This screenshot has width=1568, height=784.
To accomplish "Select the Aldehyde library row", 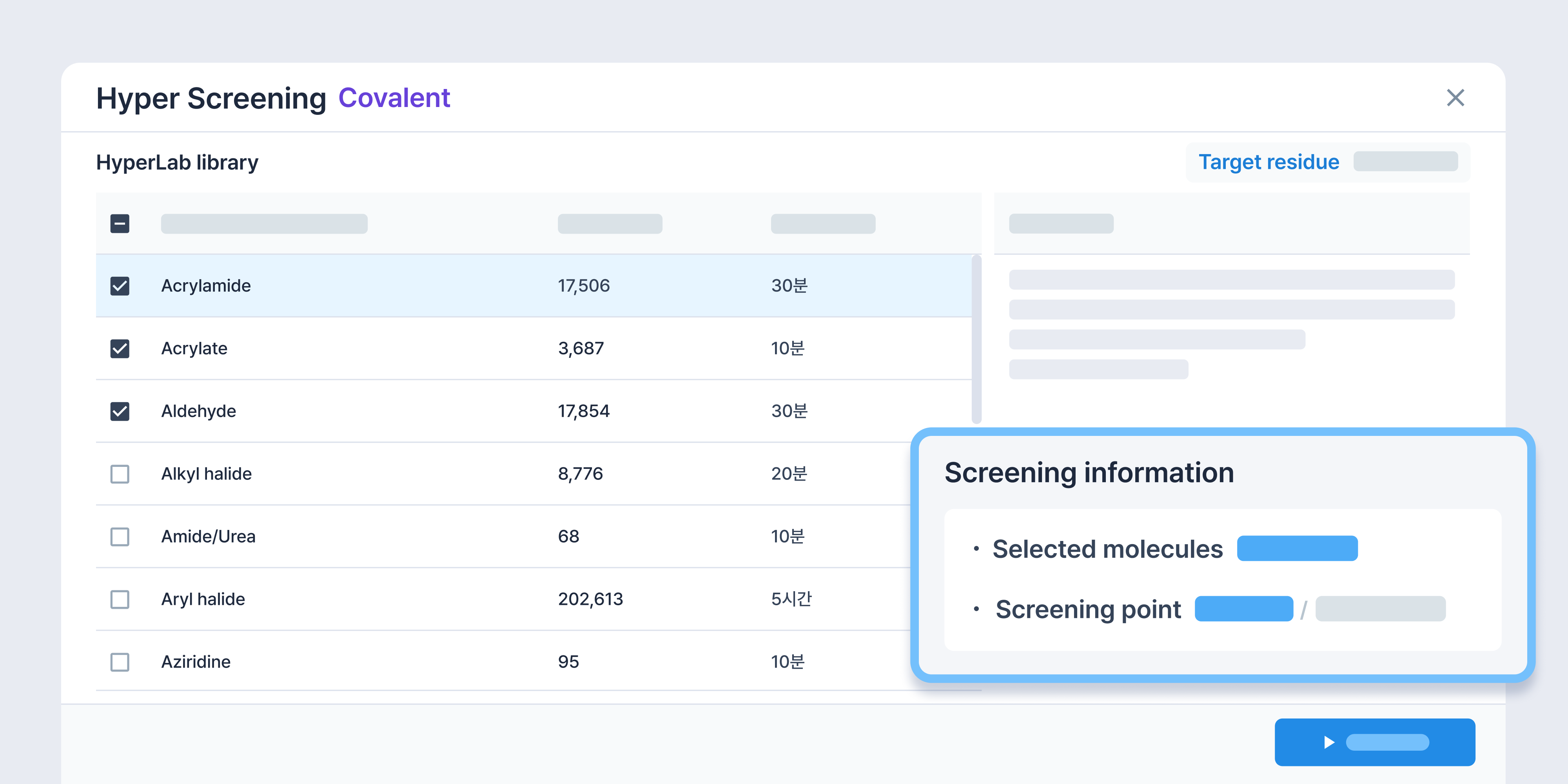I will [x=198, y=411].
